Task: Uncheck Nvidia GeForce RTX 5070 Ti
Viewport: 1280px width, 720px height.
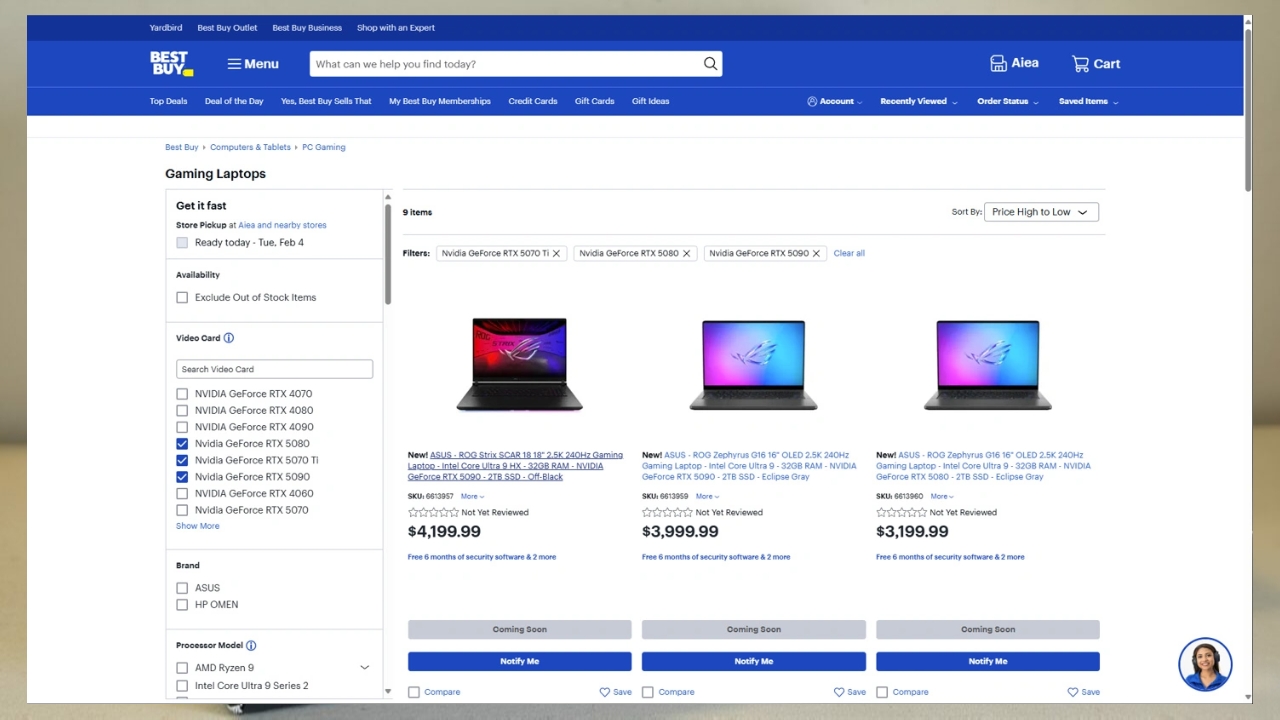Action: click(x=182, y=461)
